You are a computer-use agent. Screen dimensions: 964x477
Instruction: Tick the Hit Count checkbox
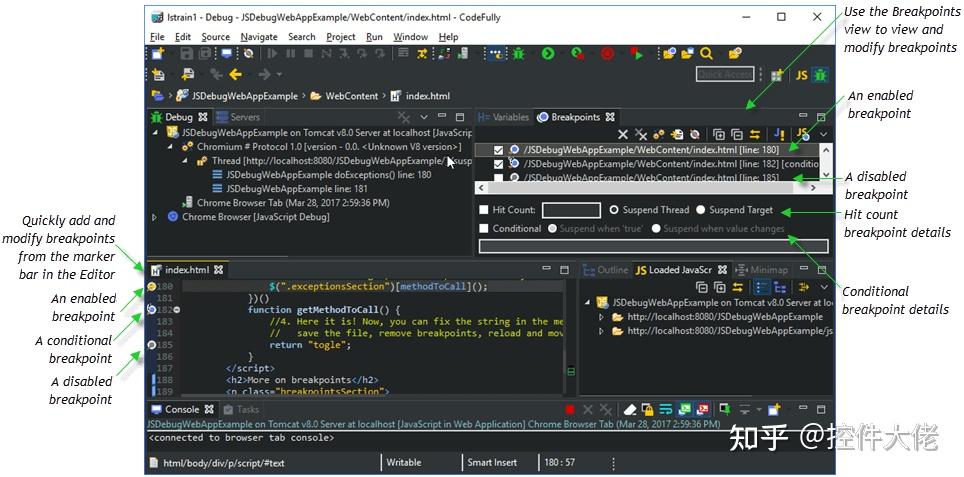[x=484, y=210]
